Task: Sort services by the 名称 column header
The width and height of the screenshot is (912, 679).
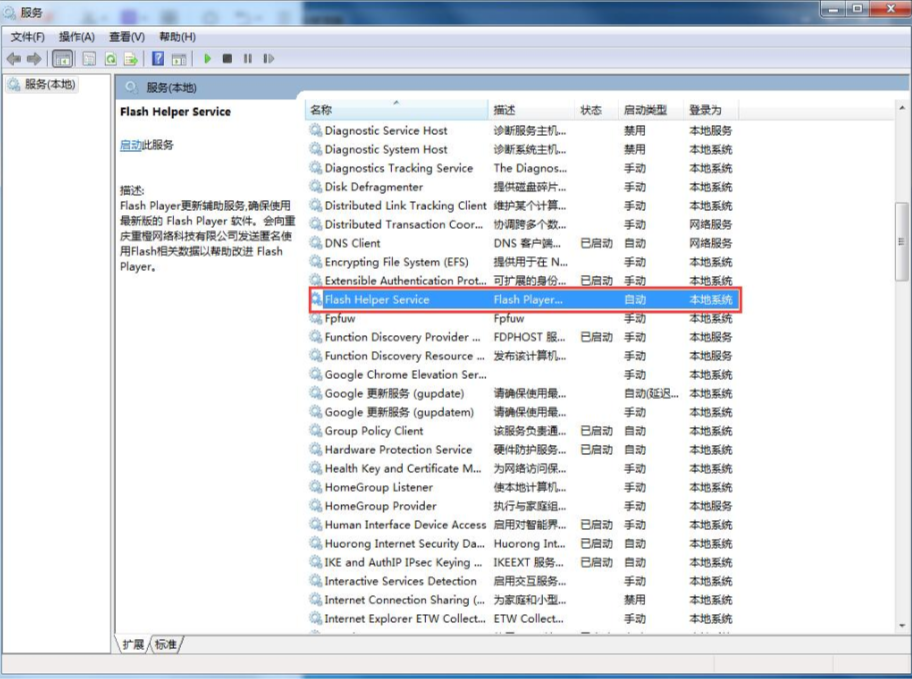Action: tap(395, 110)
